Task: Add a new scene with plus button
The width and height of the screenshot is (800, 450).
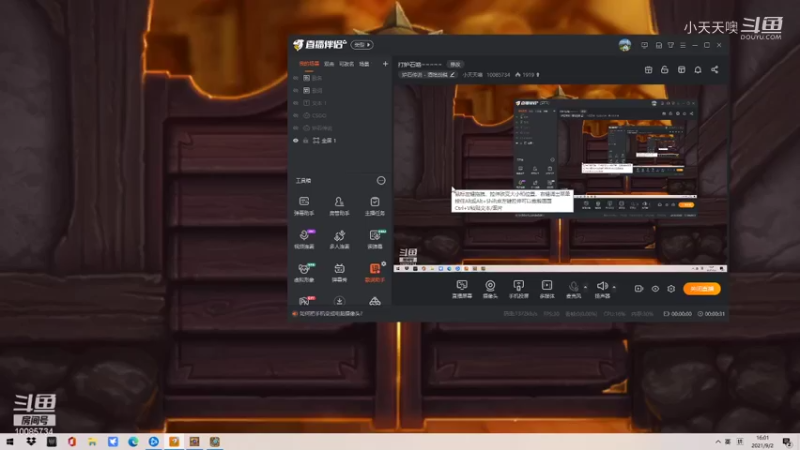Action: [x=385, y=64]
